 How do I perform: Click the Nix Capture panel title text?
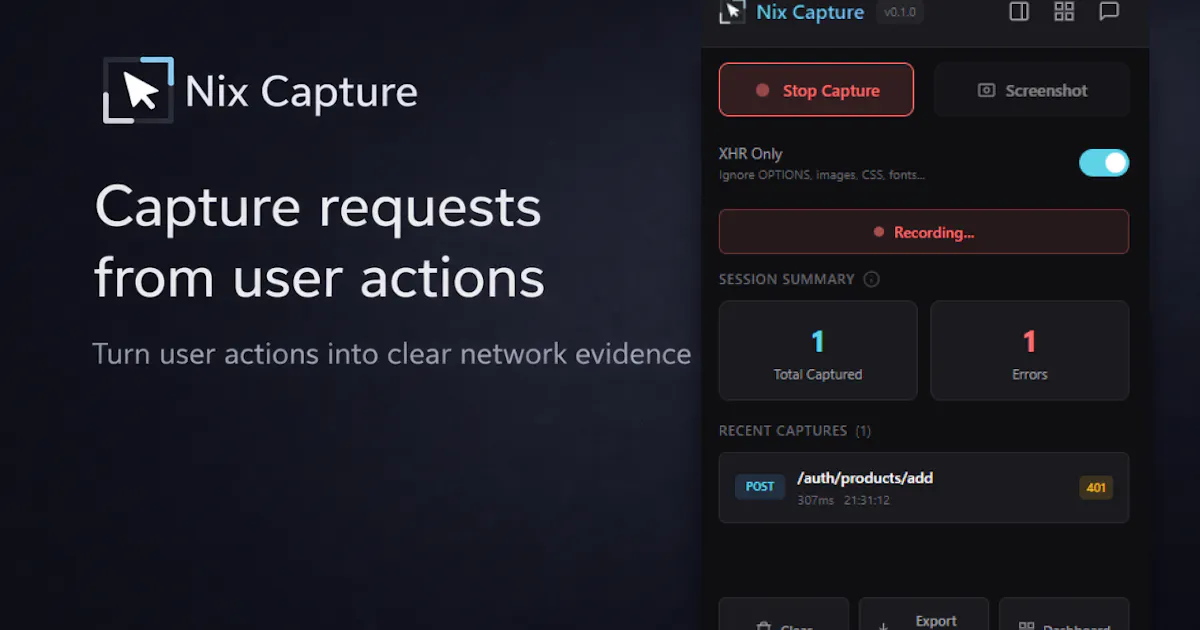[x=810, y=12]
